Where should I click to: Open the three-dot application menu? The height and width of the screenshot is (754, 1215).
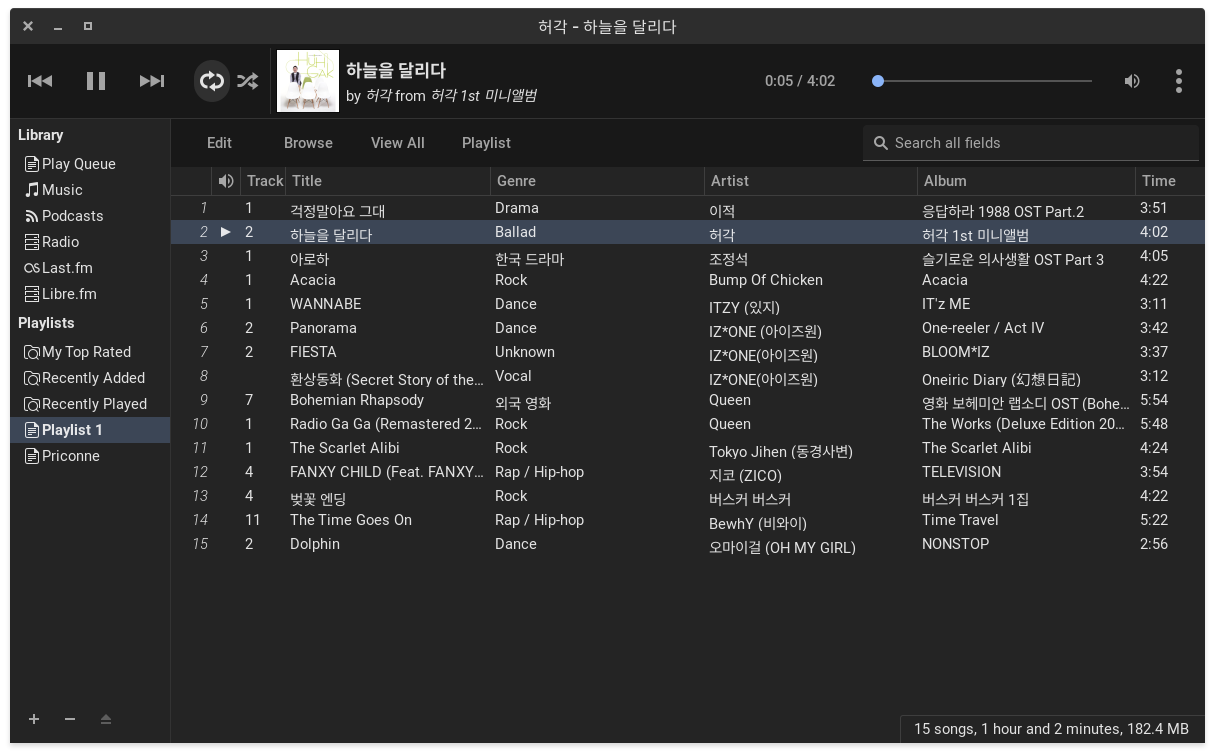(x=1179, y=81)
